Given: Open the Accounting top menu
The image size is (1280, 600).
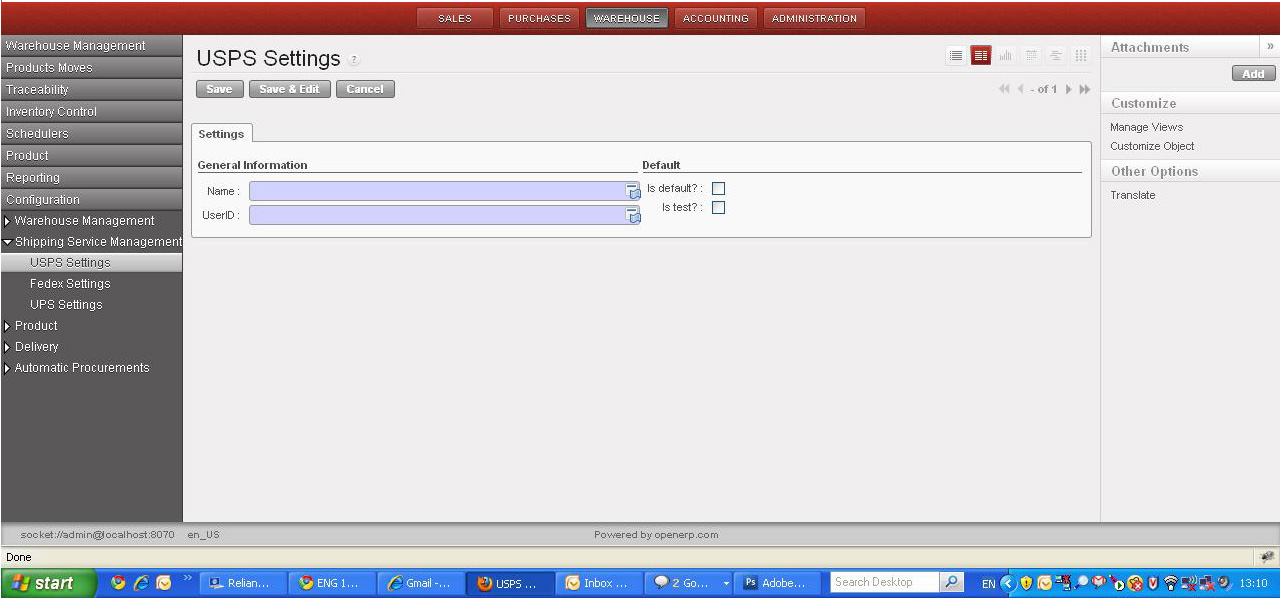Looking at the screenshot, I should point(715,18).
